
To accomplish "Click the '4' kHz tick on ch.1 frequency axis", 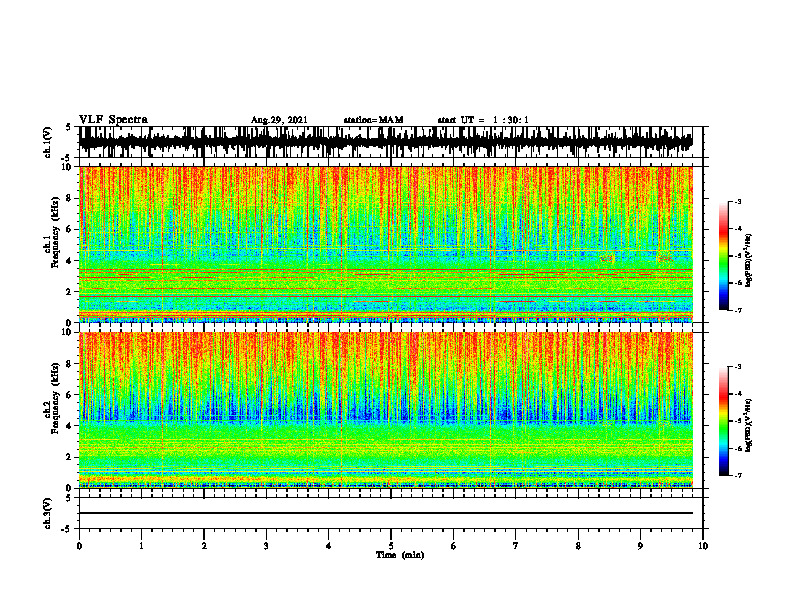I will (70, 261).
